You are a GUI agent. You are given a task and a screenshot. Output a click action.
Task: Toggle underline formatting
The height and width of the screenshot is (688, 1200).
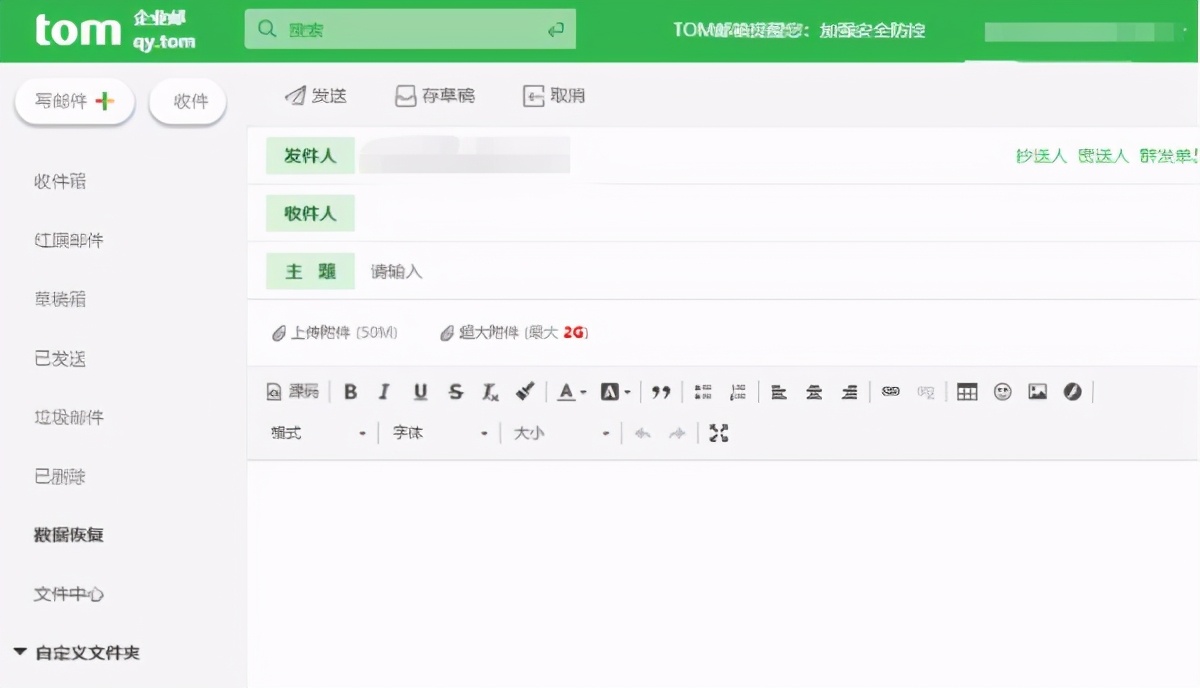[420, 391]
